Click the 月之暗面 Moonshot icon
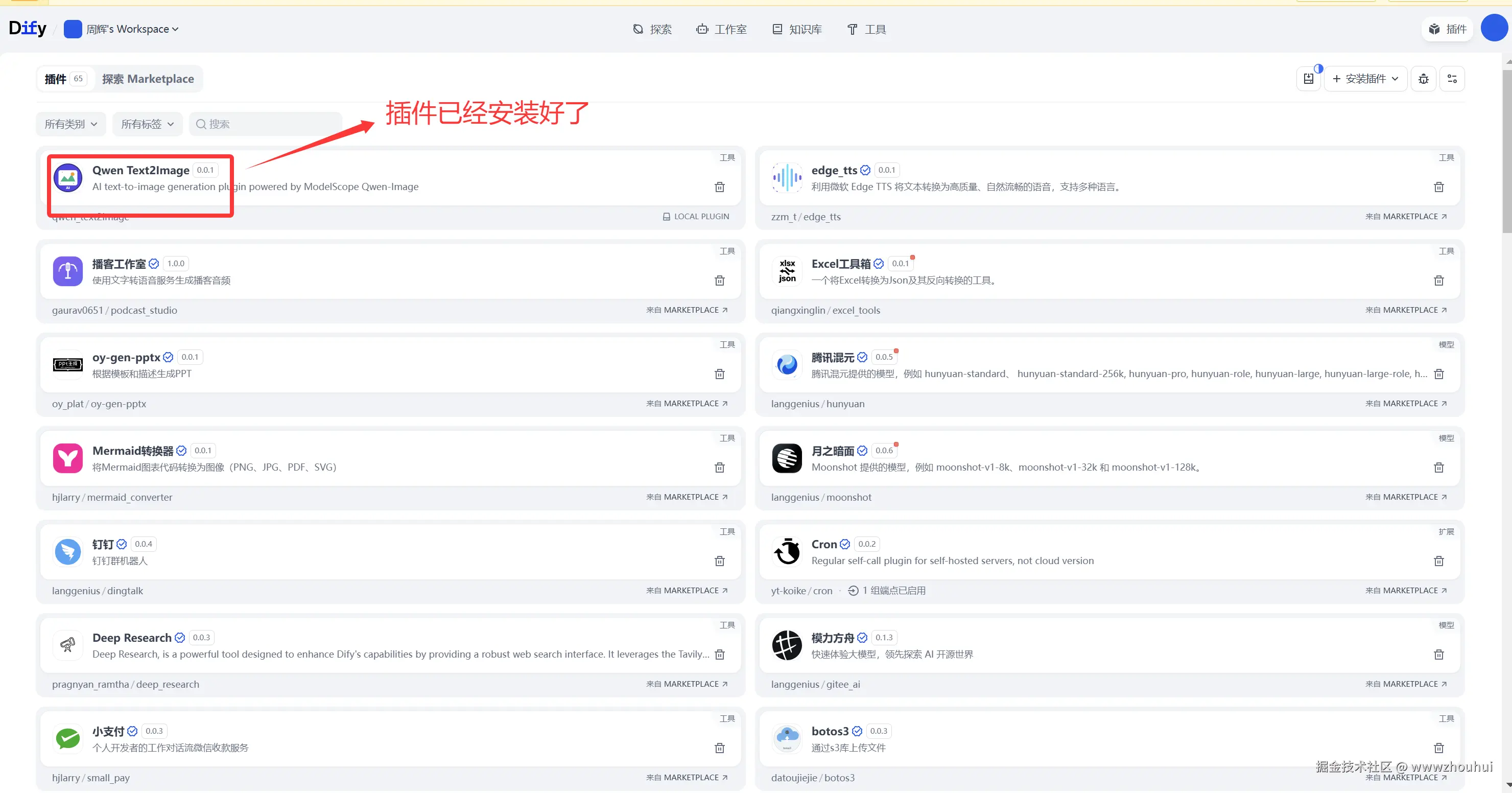 (x=787, y=458)
